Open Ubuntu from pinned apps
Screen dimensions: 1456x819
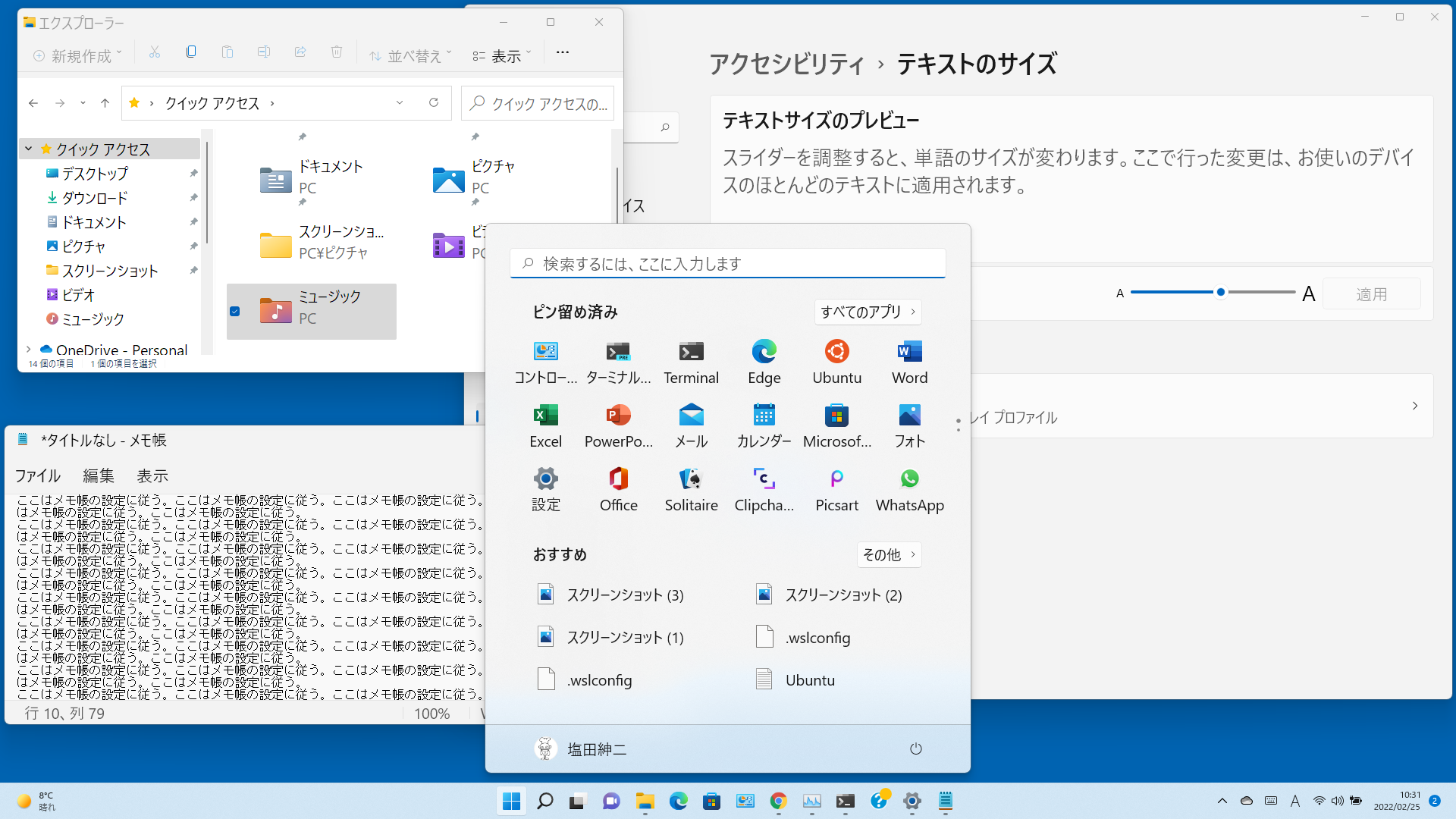click(x=836, y=362)
